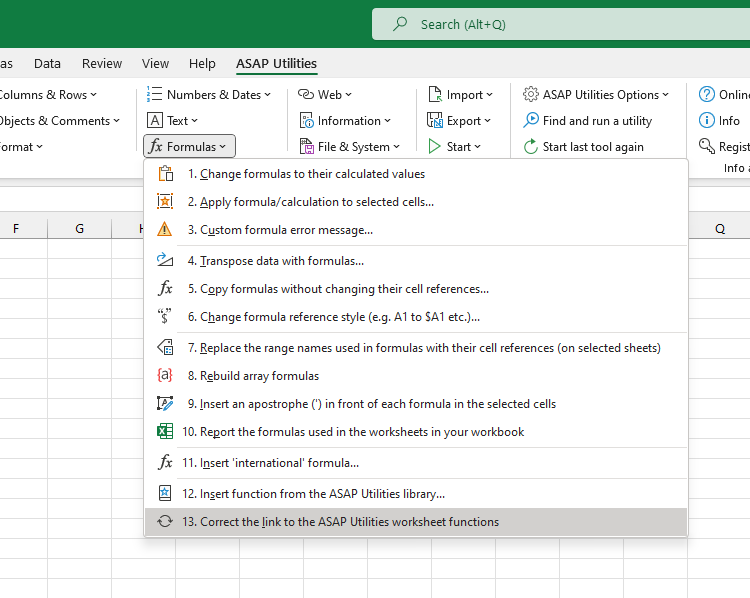Click the Export icon
The image size is (750, 598).
coord(435,121)
